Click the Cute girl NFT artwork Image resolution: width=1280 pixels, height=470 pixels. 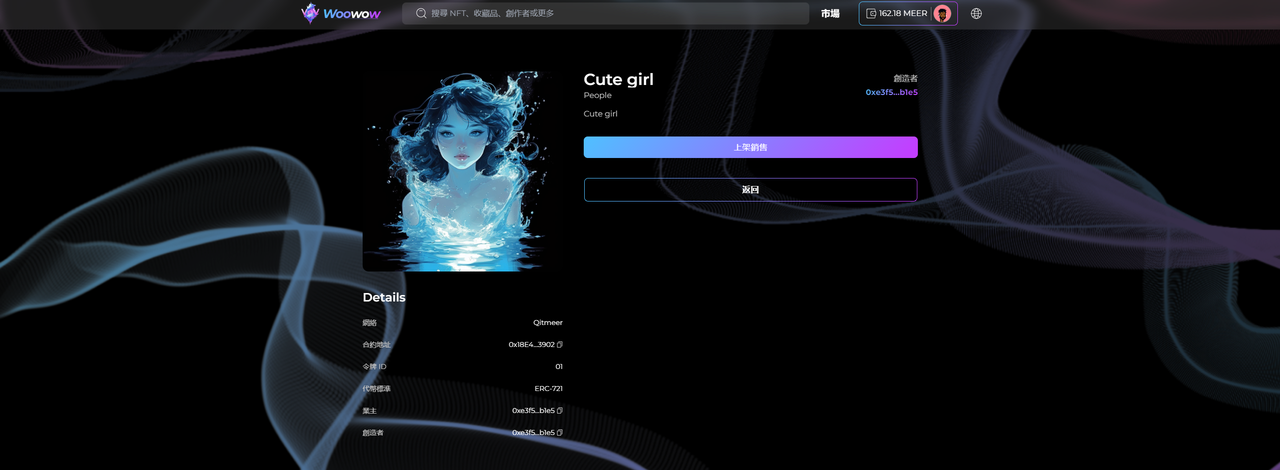(454, 170)
